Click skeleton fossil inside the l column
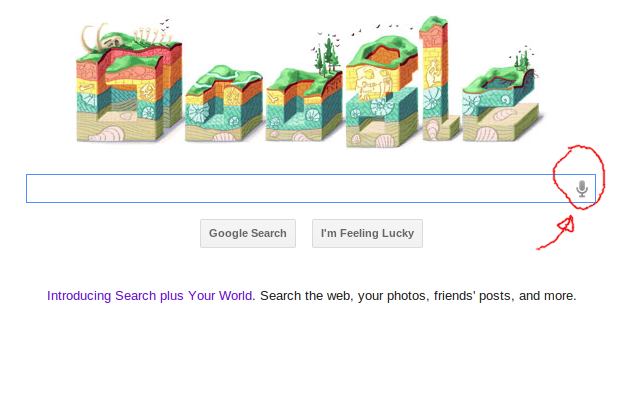 433,74
